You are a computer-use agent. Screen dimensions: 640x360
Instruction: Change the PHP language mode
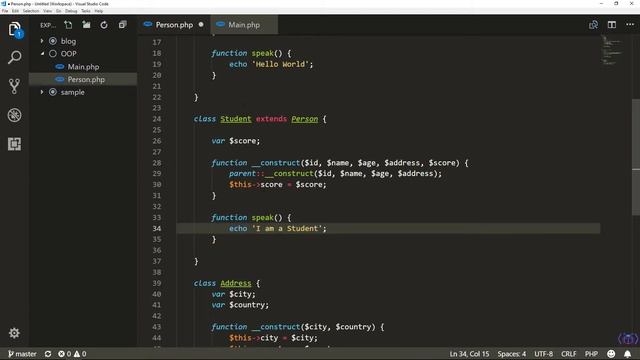[x=591, y=354]
